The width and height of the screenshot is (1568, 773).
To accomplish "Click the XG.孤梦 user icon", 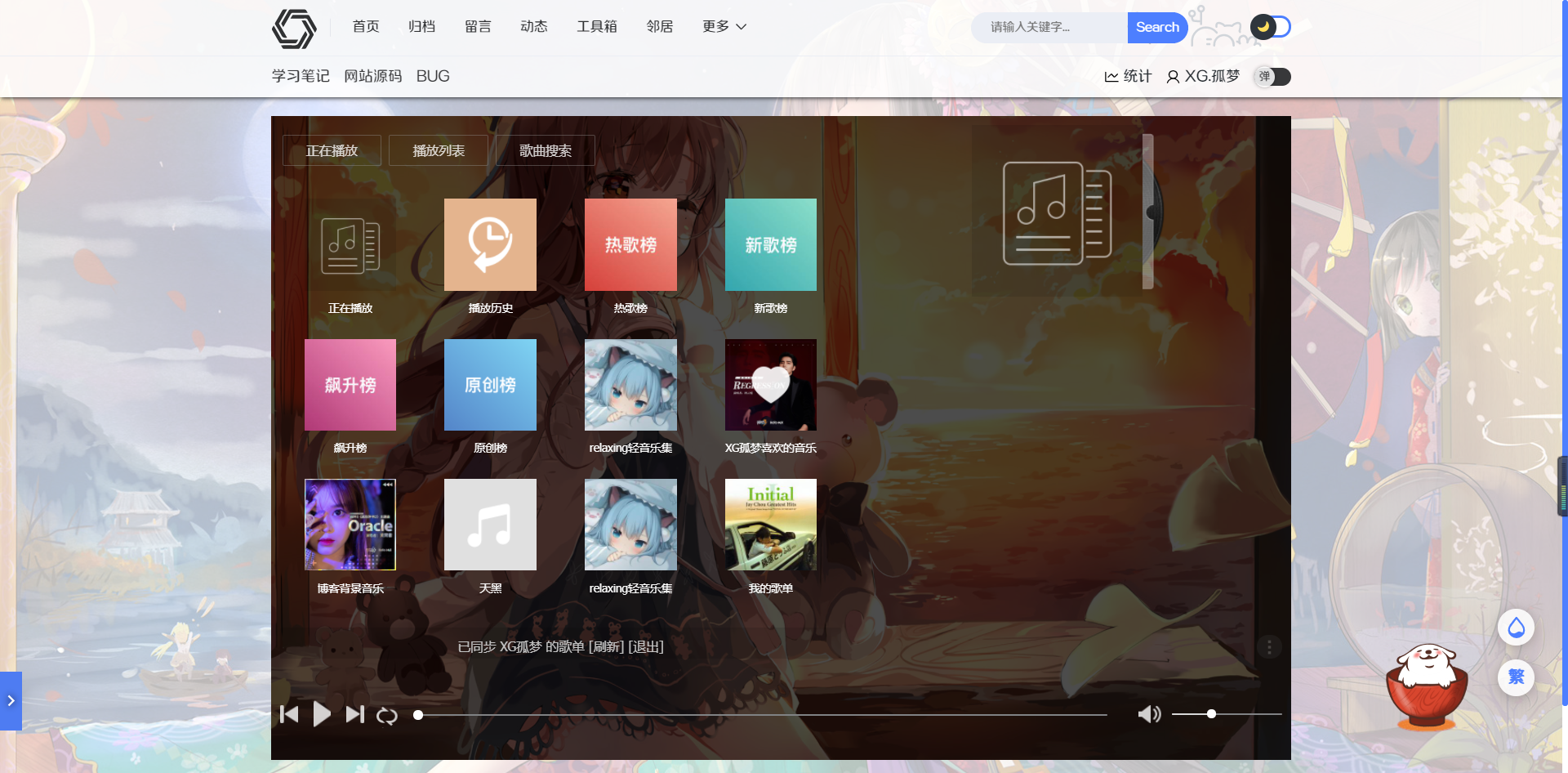I will [1173, 77].
